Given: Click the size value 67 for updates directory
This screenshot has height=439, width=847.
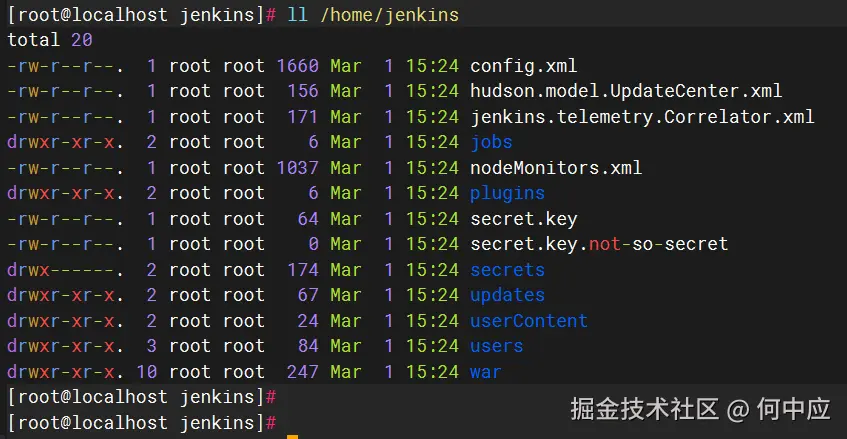Looking at the screenshot, I should [x=308, y=295].
